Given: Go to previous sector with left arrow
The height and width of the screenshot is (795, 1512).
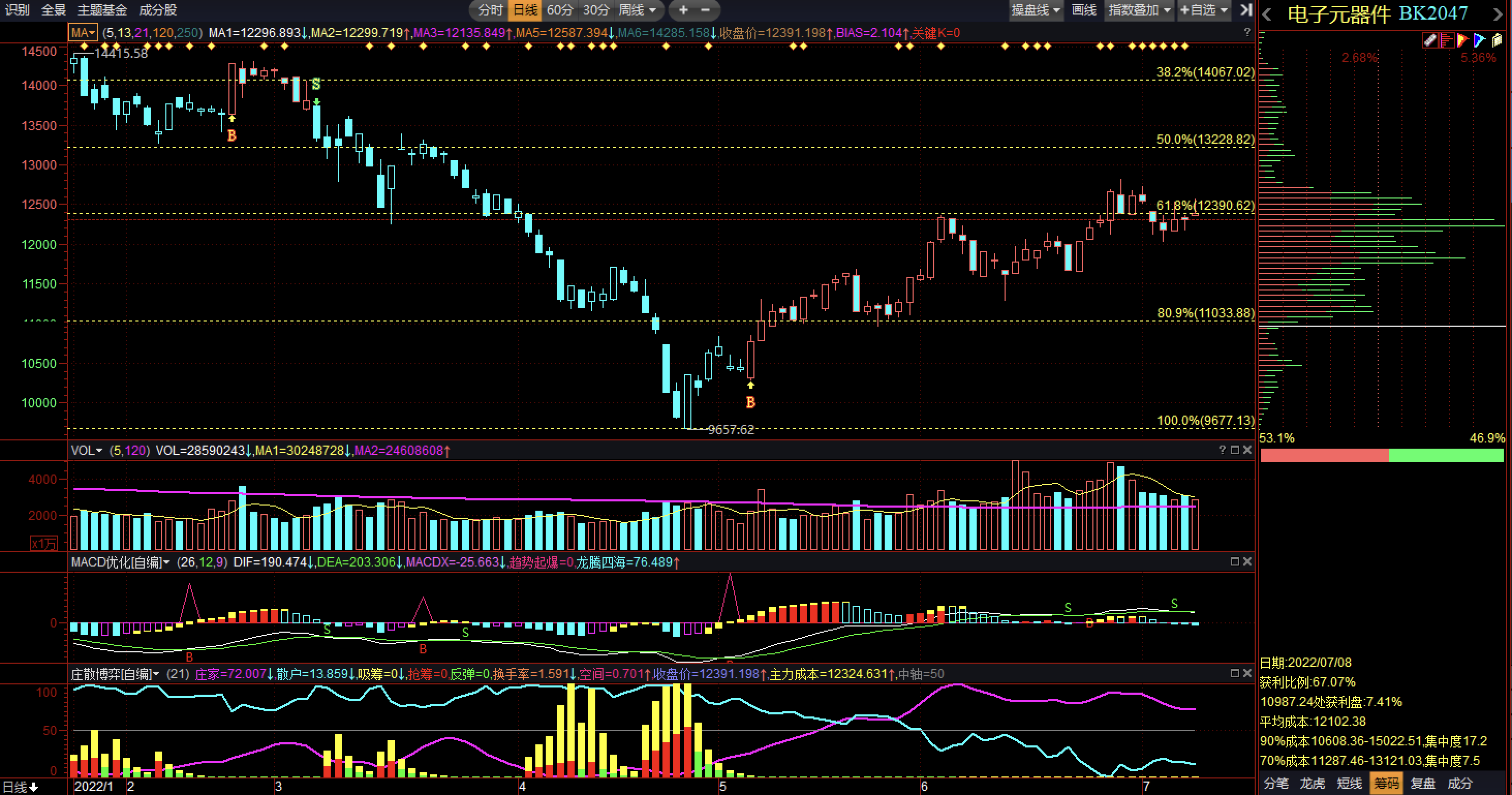Looking at the screenshot, I should click(1267, 14).
